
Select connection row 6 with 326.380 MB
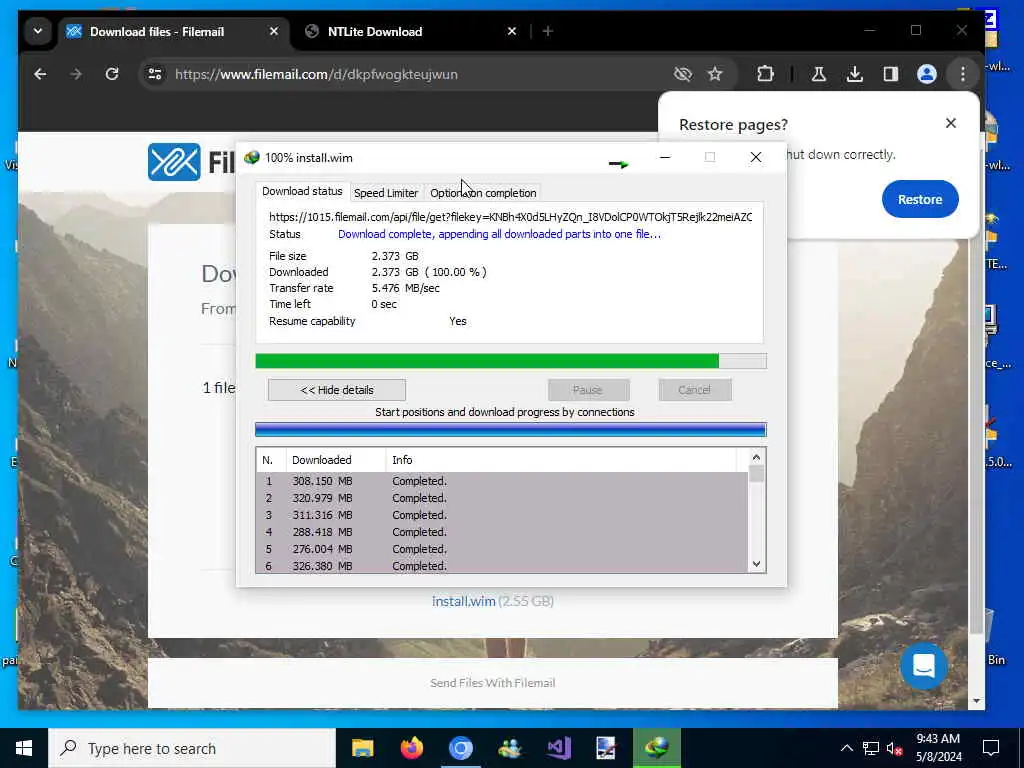(502, 566)
